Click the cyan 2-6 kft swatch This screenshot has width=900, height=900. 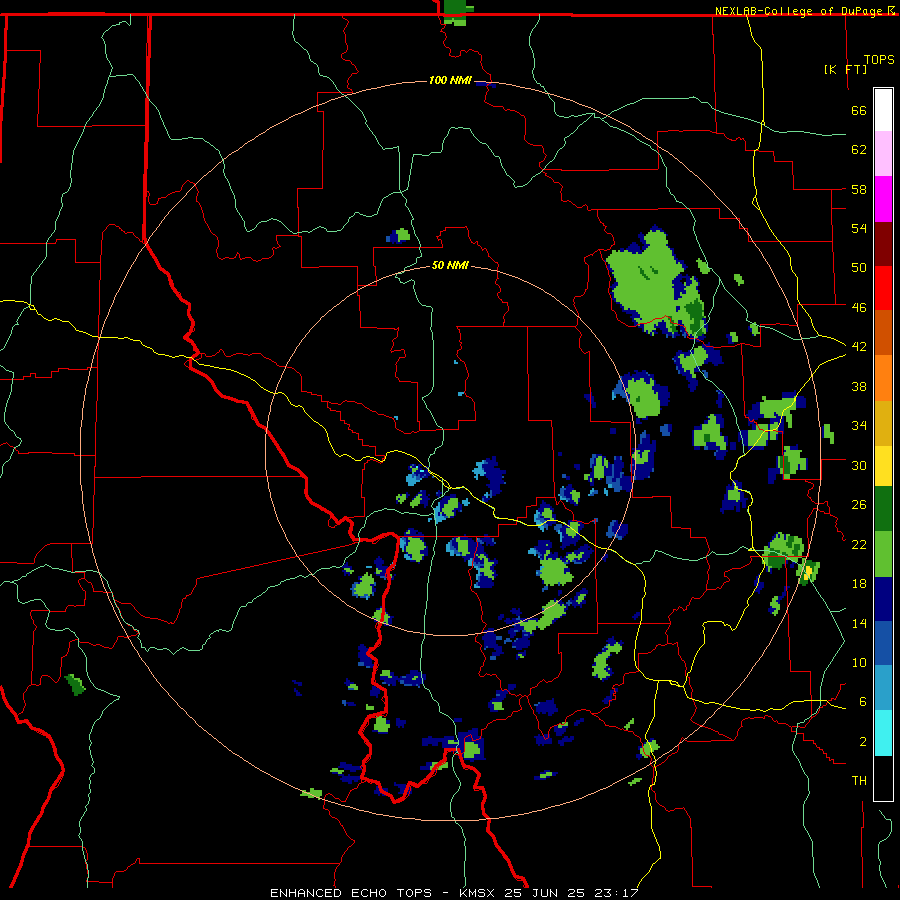click(x=883, y=733)
